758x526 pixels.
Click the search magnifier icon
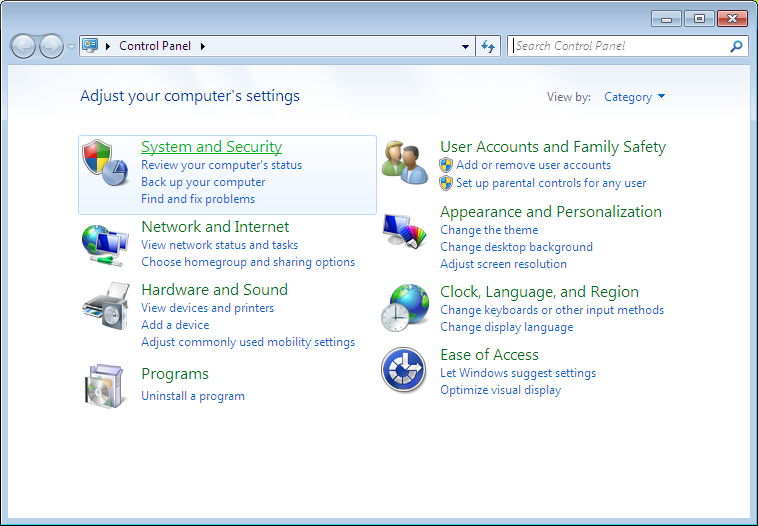tap(736, 46)
